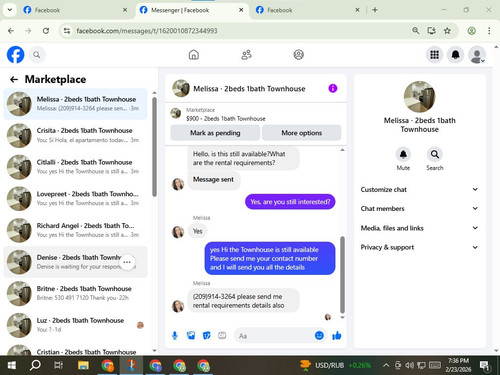
Task: Go back from Marketplace chats list
Action: [14, 79]
